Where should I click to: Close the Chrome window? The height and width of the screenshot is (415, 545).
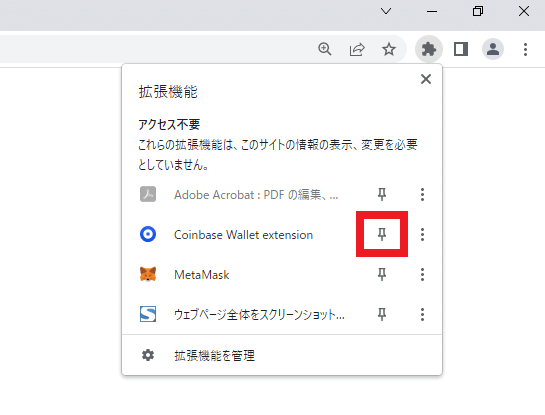pyautogui.click(x=524, y=11)
